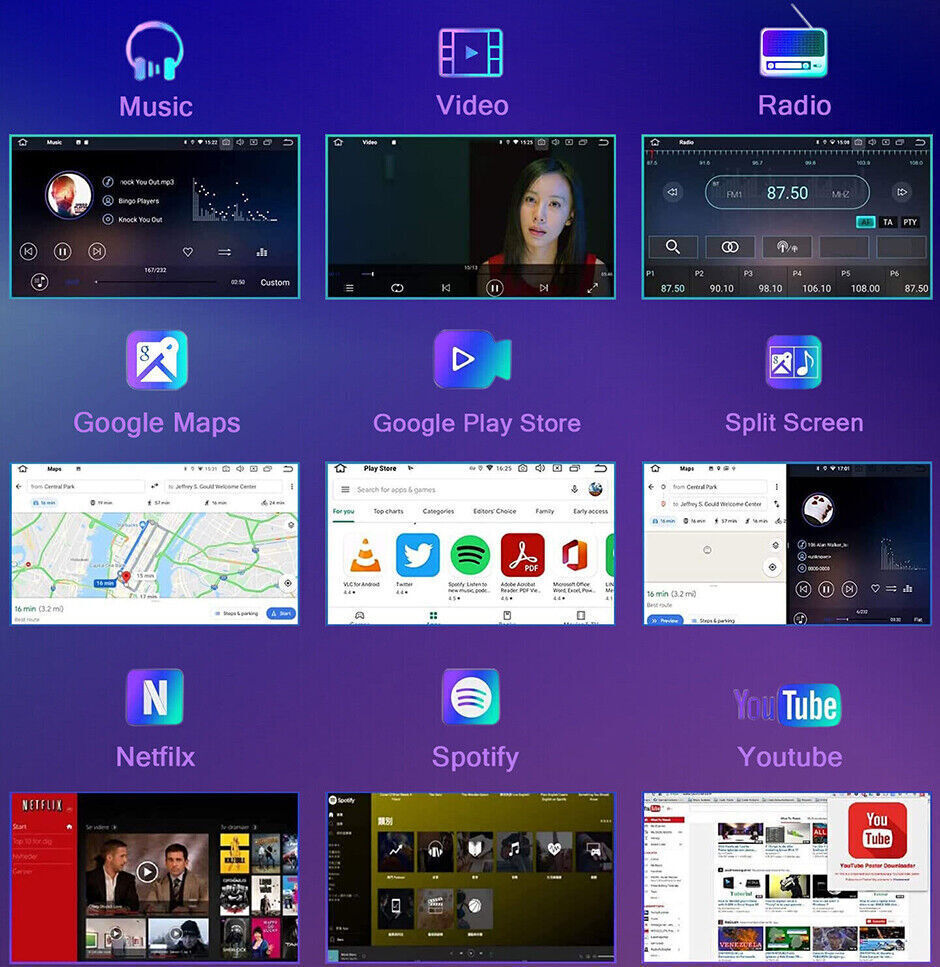Open the Play Store hamburger menu

pyautogui.click(x=345, y=490)
